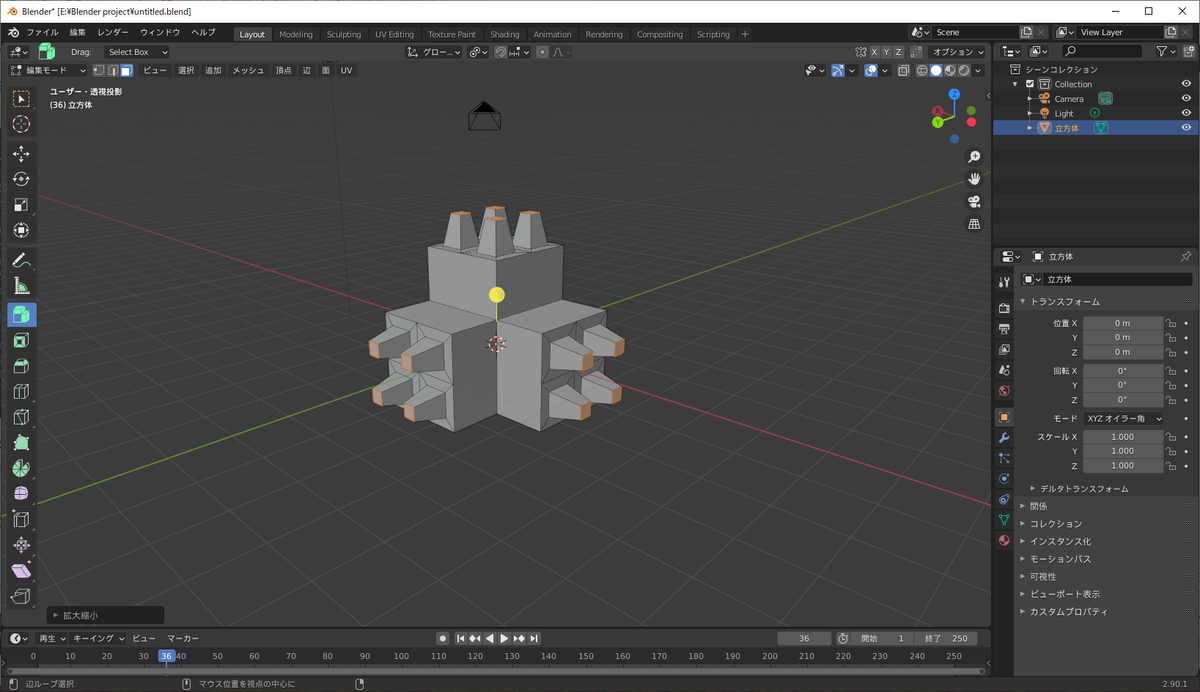Select the Select Box tool in toolbar

pyautogui.click(x=21, y=99)
